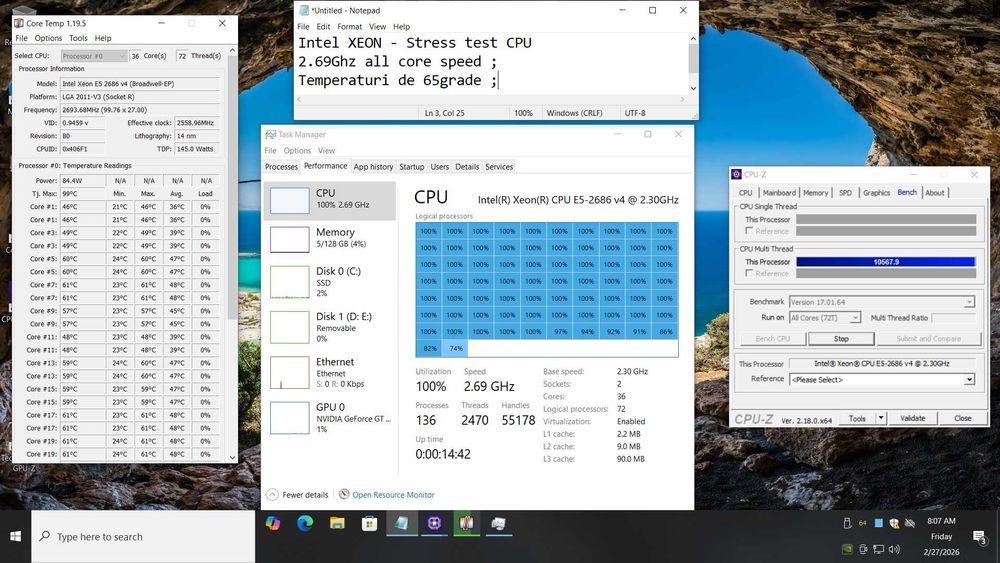
Task: Toggle Reference checkbox under CPU Multi Thread
Action: click(749, 273)
